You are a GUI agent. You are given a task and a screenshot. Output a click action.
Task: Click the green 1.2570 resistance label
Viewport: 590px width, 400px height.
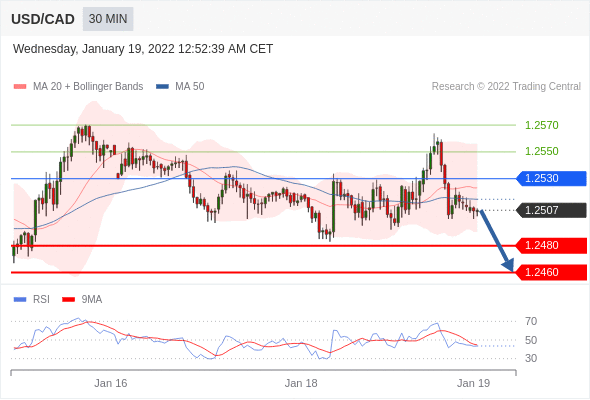click(541, 125)
